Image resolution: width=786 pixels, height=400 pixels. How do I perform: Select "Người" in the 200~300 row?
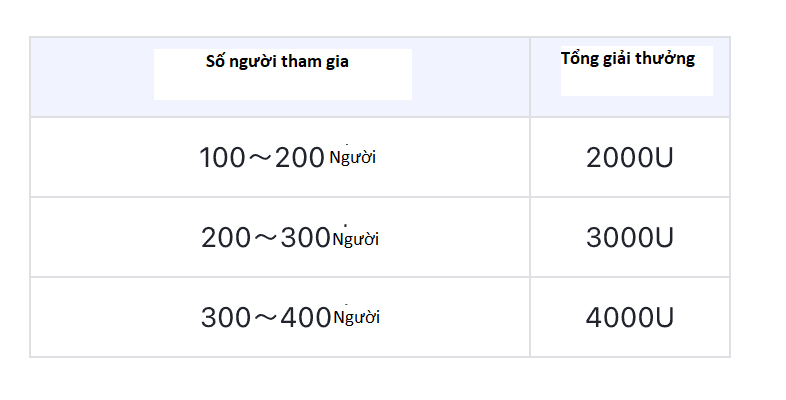tap(356, 239)
